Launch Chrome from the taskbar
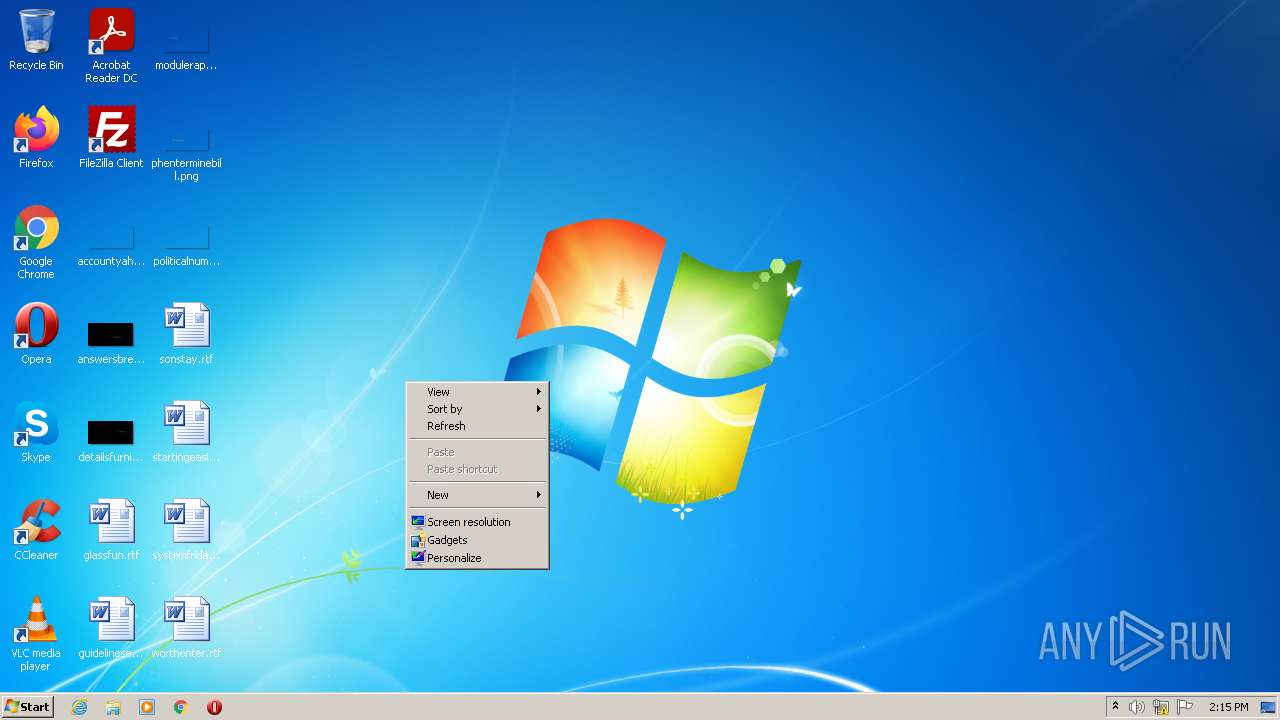Image resolution: width=1280 pixels, height=720 pixels. pos(181,707)
